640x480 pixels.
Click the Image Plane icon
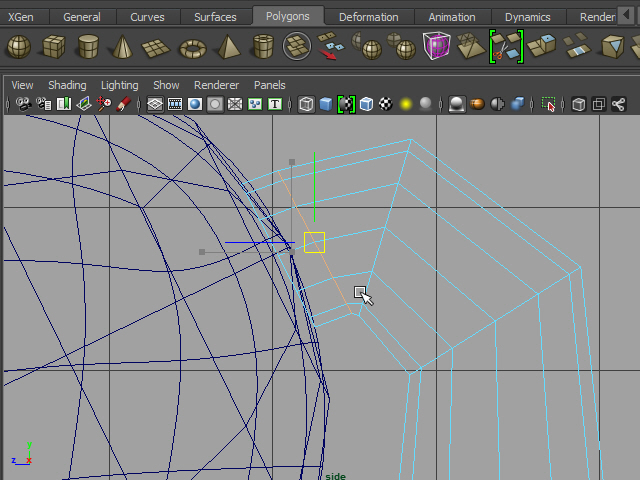(84, 104)
